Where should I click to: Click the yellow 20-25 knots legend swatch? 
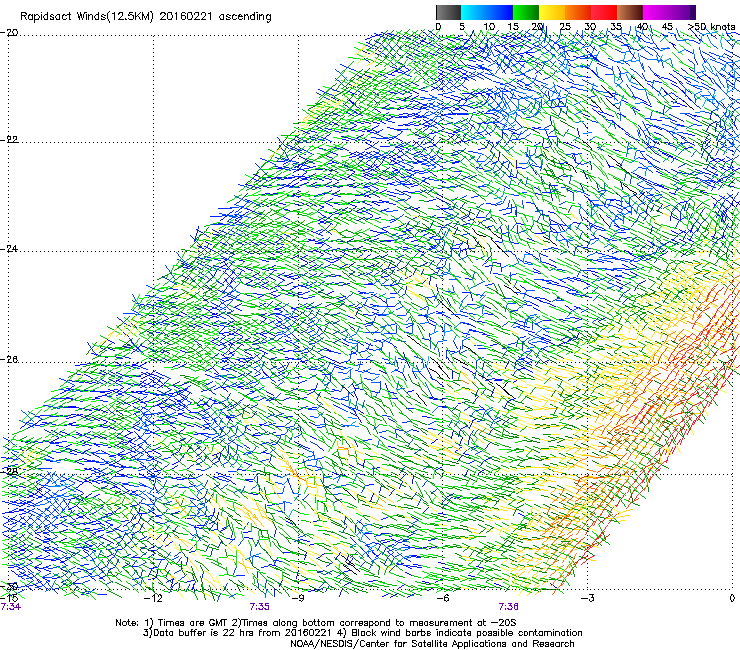[x=552, y=12]
